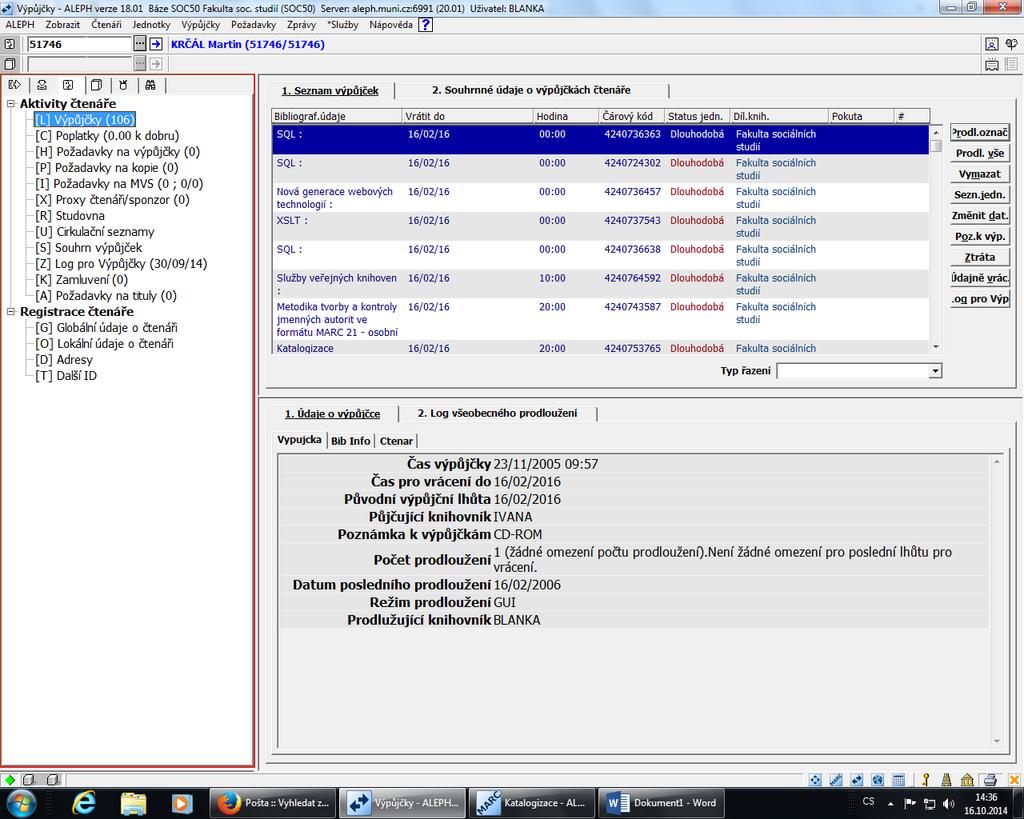Screen dimensions: 1024x819
Task: Open the Bib Info subtab
Action: coord(351,441)
